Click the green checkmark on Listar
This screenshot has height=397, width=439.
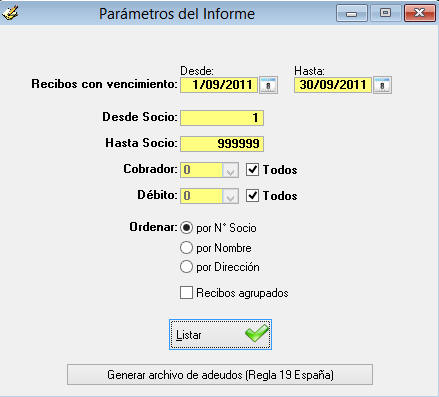[257, 333]
